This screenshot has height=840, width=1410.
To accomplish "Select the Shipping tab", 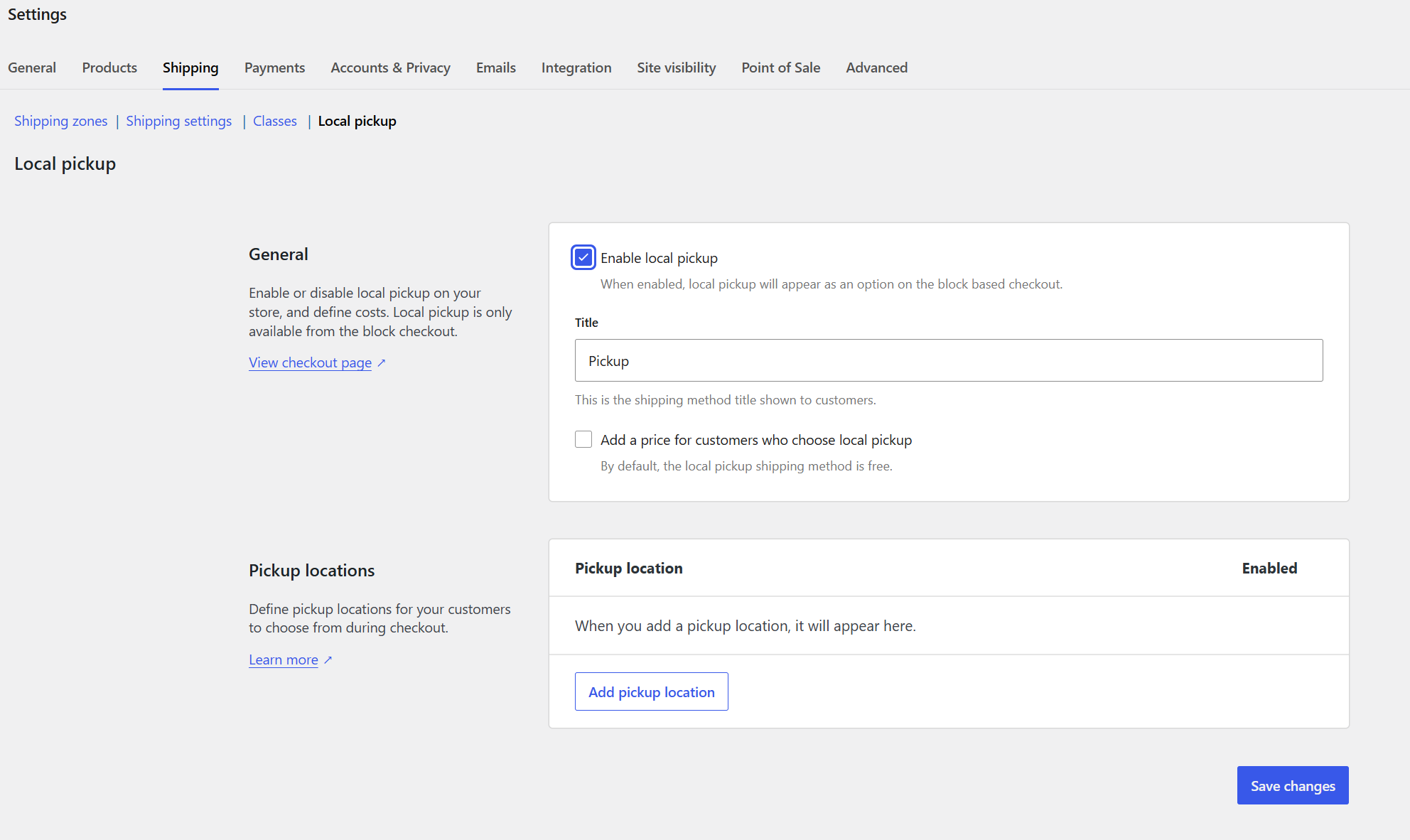I will click(x=190, y=68).
